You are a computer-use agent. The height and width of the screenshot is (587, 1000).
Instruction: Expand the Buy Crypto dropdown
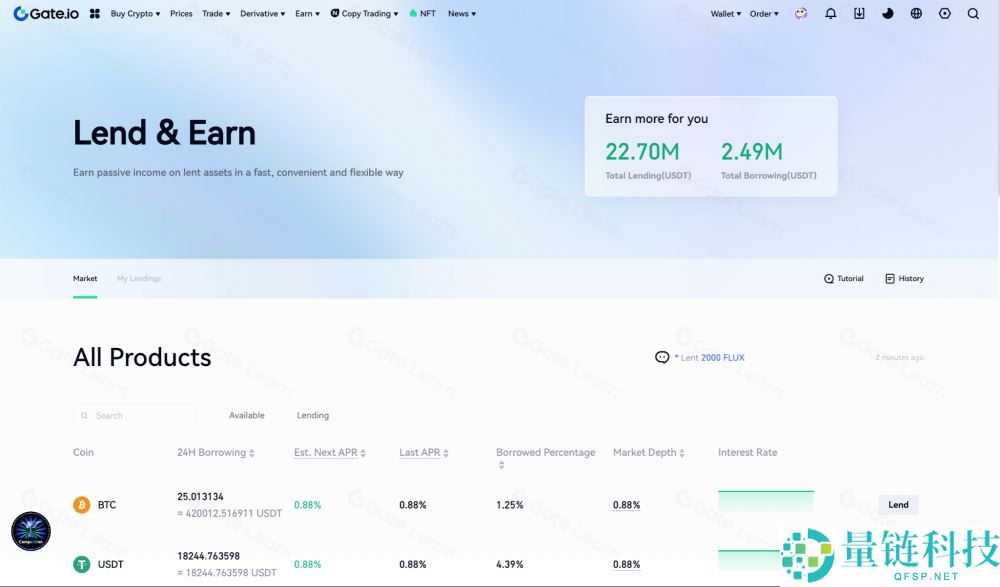pyautogui.click(x=135, y=14)
